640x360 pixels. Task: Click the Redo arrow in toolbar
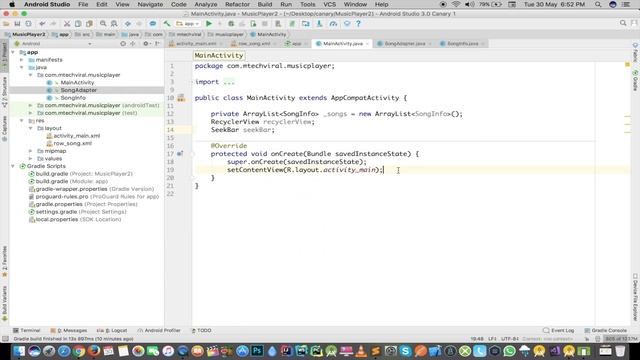[53, 24]
